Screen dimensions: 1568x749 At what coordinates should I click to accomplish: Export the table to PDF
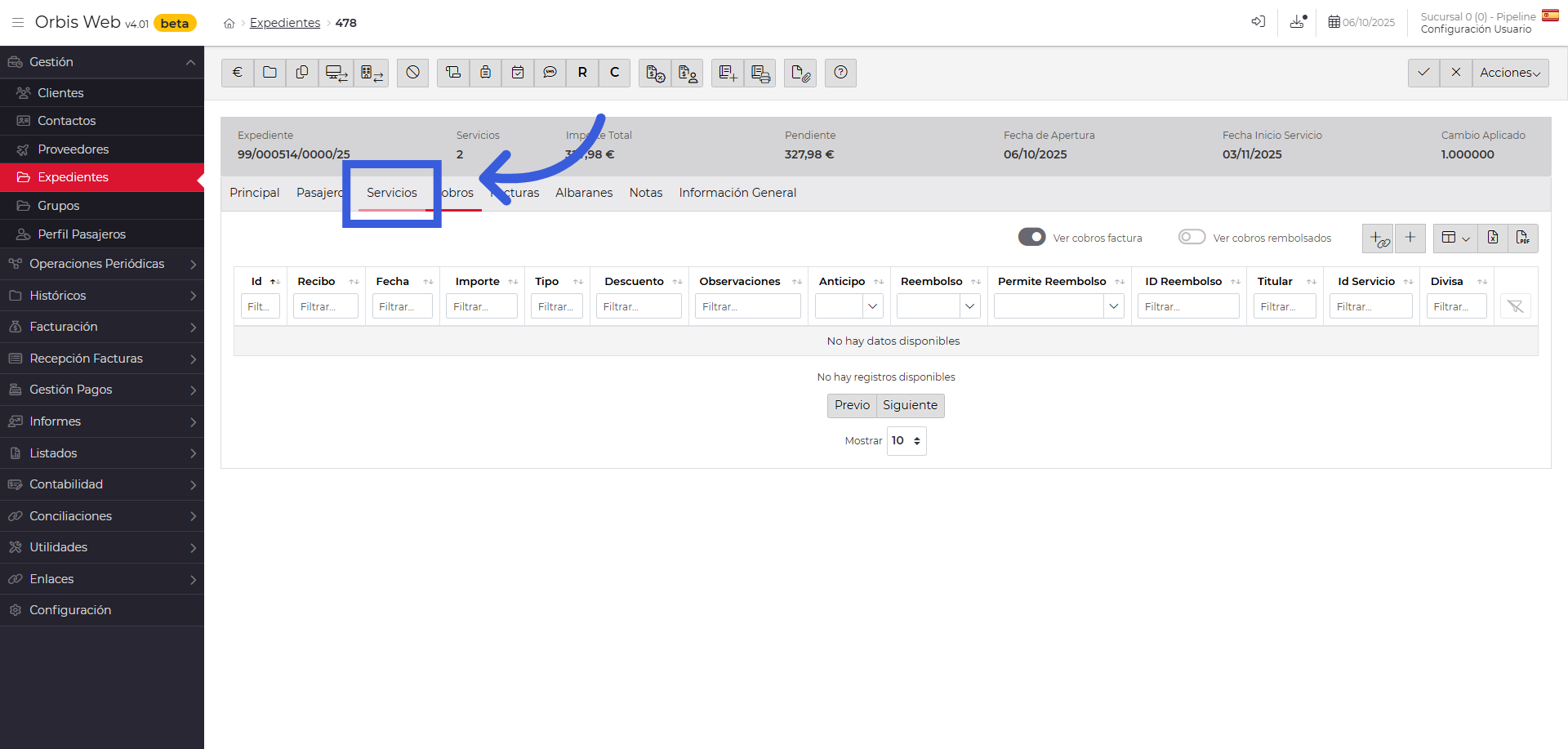click(1524, 238)
